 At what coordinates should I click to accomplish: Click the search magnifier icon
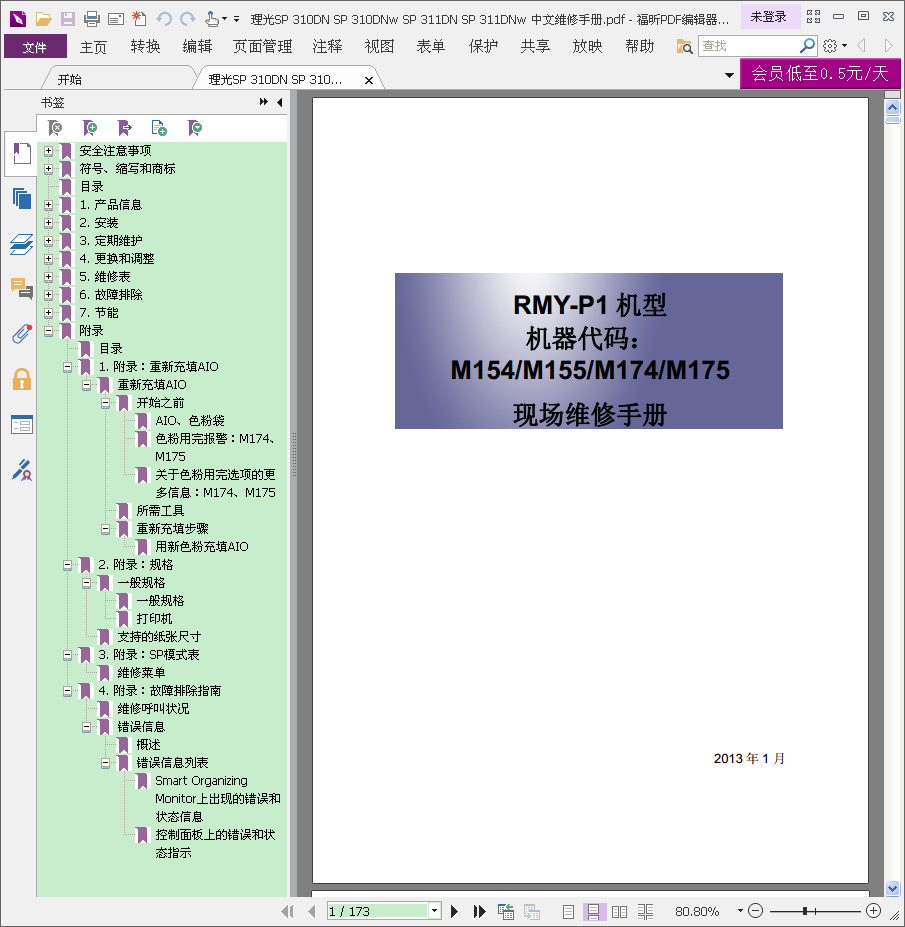[807, 46]
